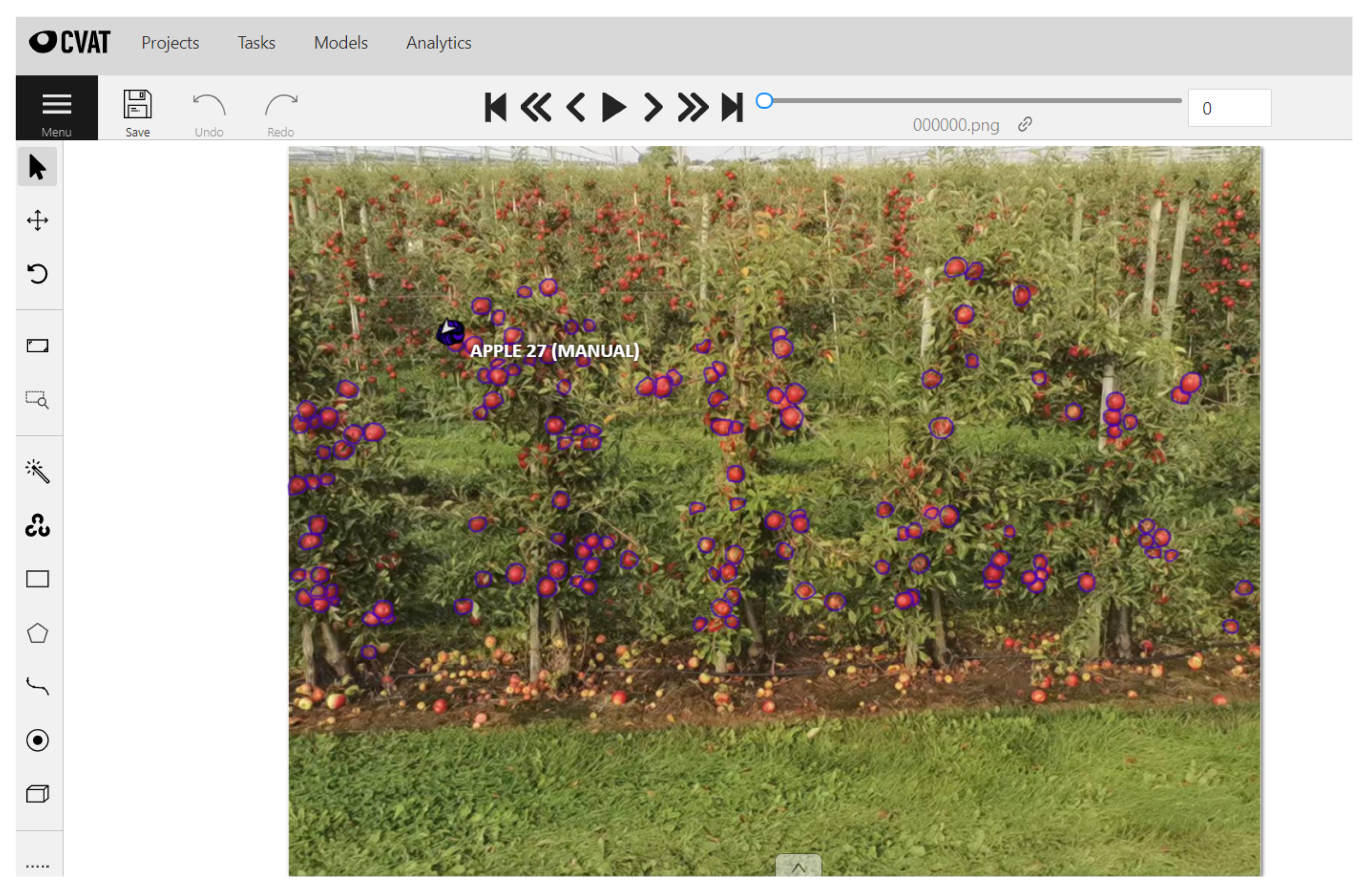Pick the draw polyline tool

point(38,687)
